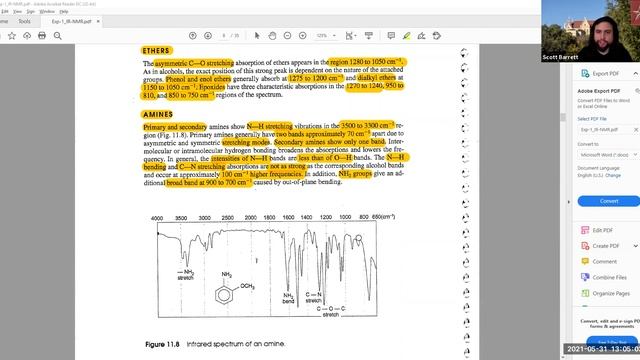Click the Select PDF File label
The image size is (640, 360).
(592, 119)
